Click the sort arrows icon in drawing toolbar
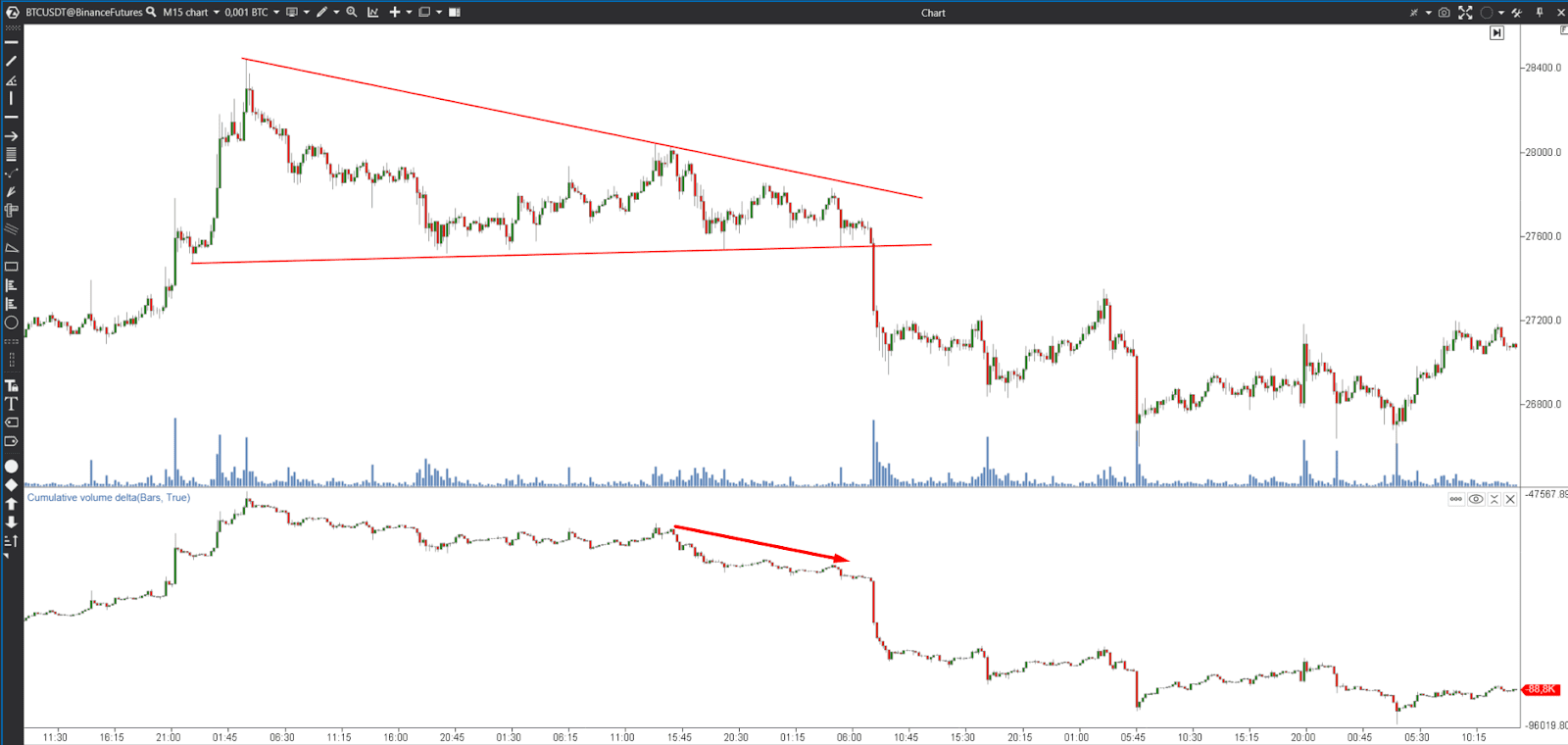The height and width of the screenshot is (745, 1568). pos(12,541)
